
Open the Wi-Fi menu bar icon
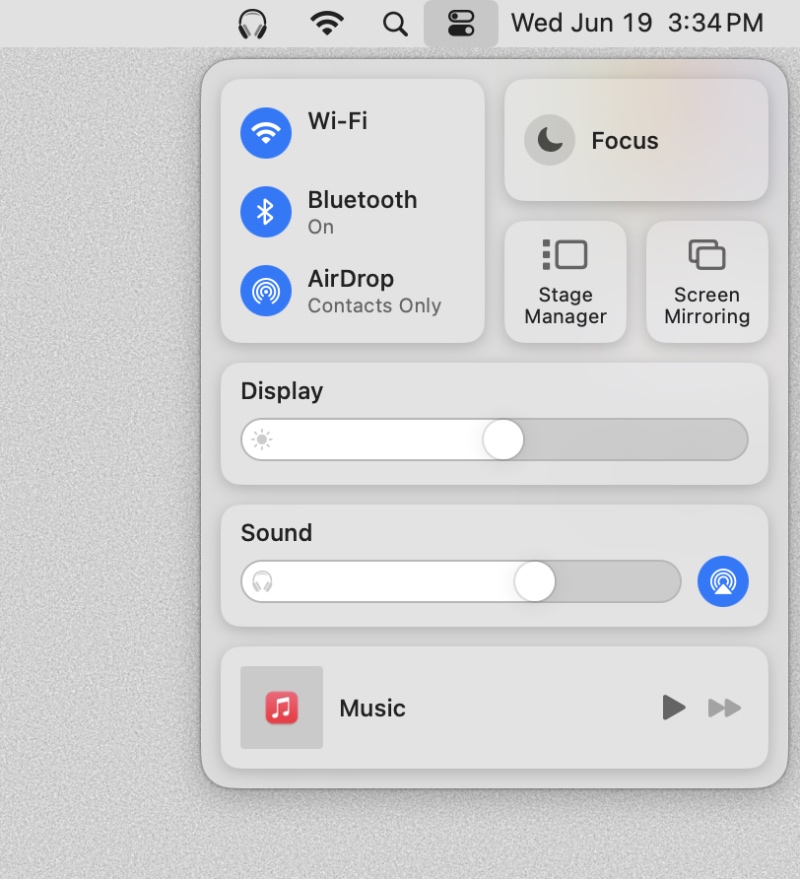326,23
